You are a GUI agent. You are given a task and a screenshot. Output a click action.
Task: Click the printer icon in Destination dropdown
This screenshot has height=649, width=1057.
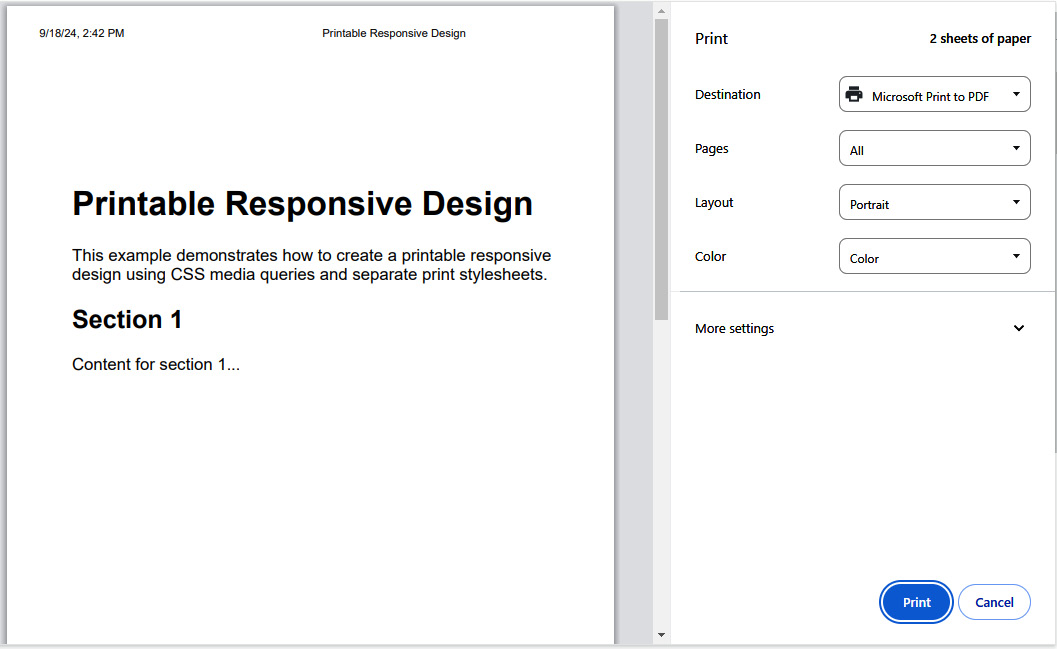pyautogui.click(x=853, y=94)
